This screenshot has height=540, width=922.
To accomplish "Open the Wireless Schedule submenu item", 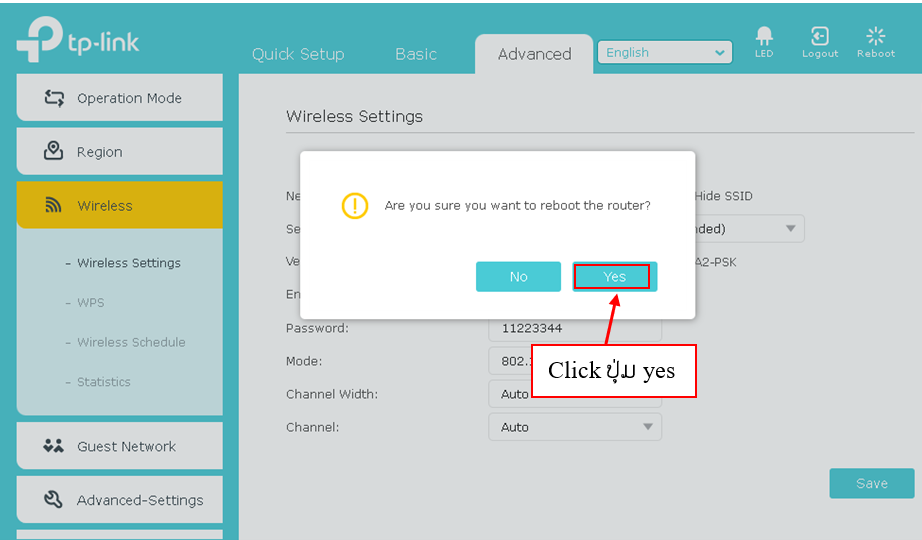I will point(131,342).
